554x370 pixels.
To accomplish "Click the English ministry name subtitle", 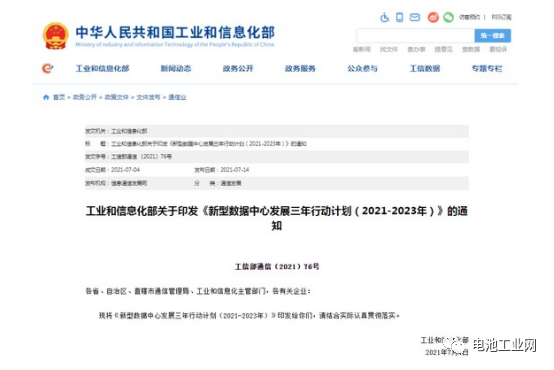I will pos(175,45).
